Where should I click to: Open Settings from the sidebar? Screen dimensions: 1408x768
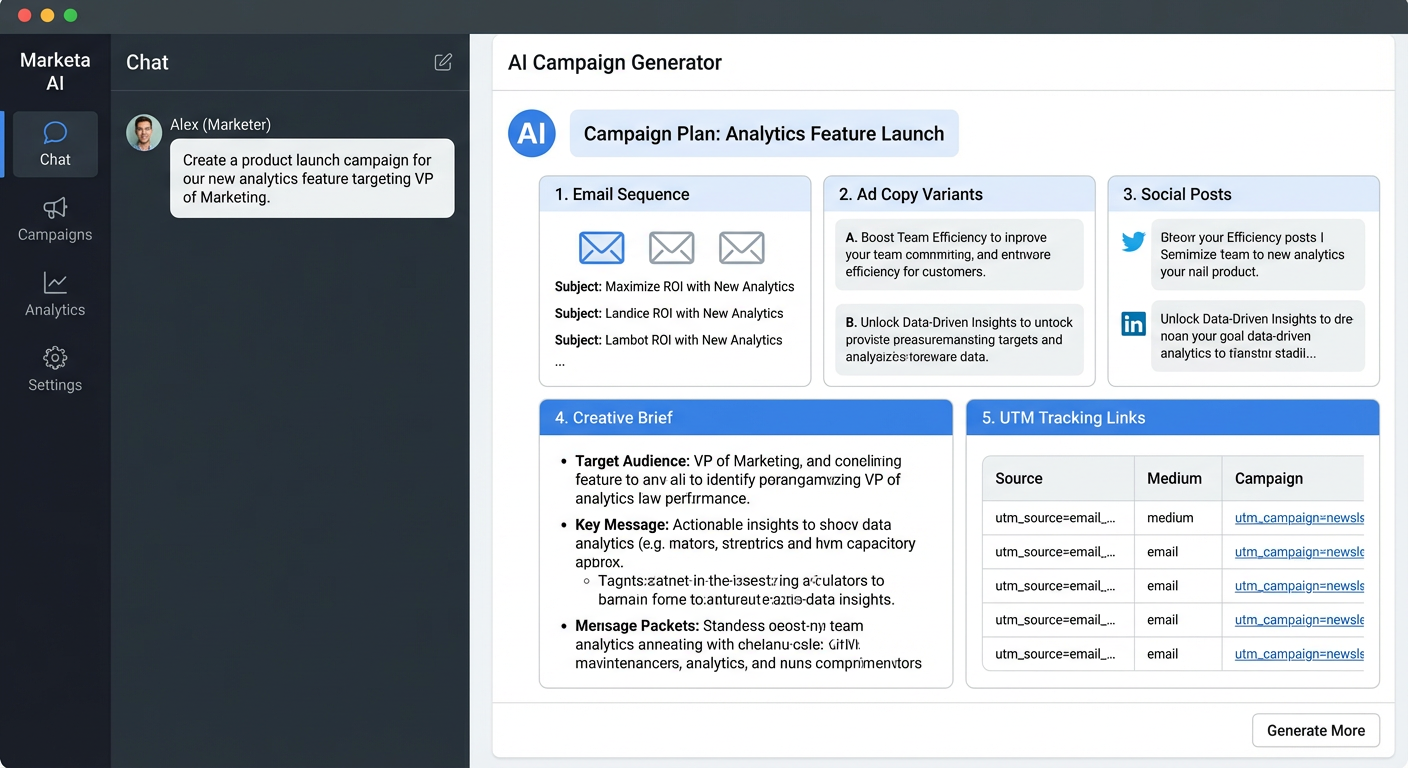[x=55, y=370]
